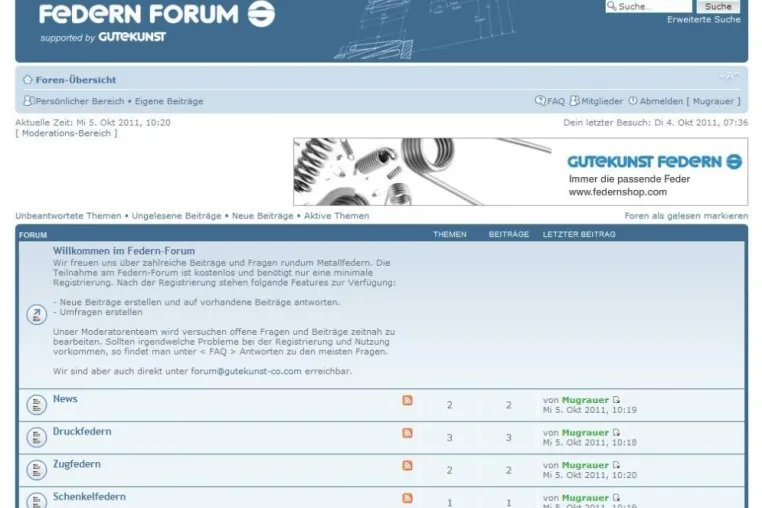Show Ungelesene Beiträge
The image size is (762, 508).
tap(176, 216)
